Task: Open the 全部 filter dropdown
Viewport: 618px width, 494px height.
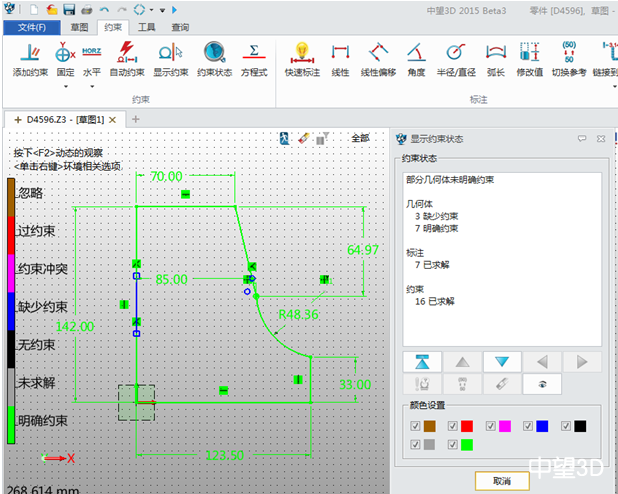Action: [x=360, y=138]
